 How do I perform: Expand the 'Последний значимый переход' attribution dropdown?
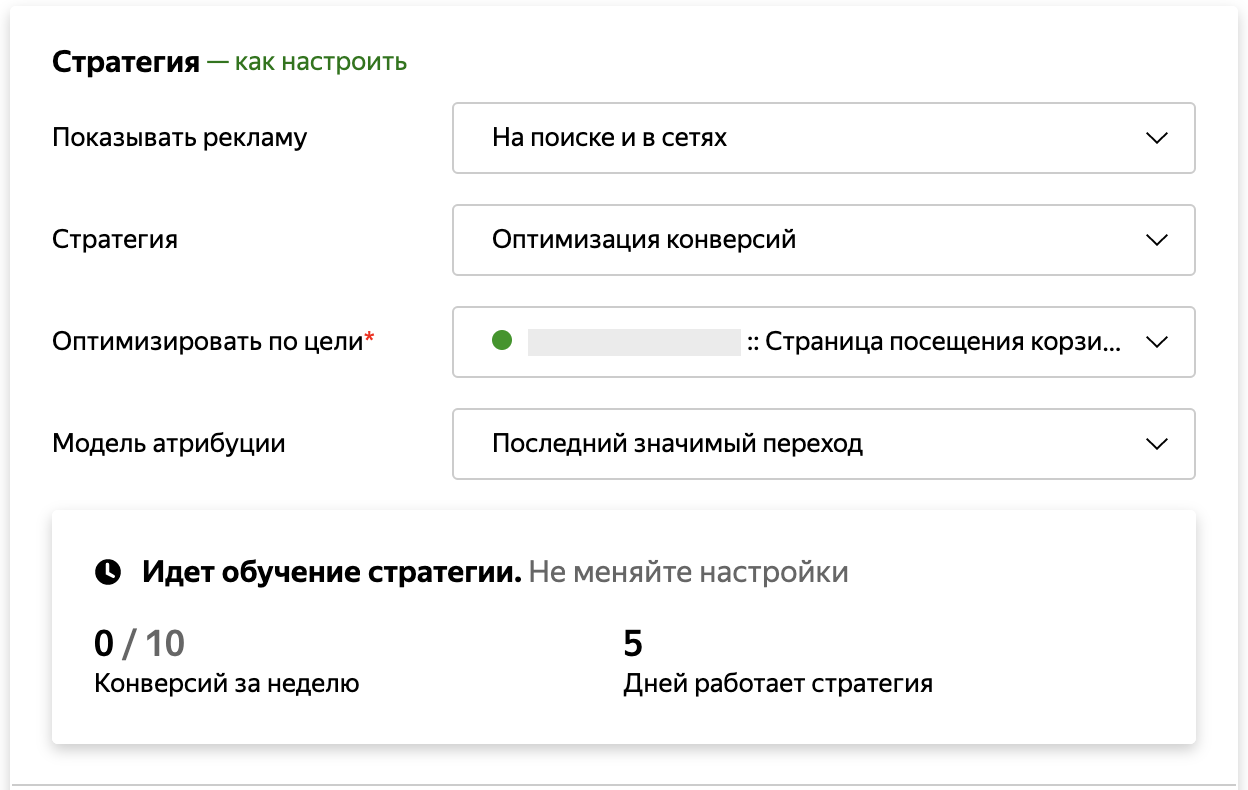pyautogui.click(x=800, y=444)
